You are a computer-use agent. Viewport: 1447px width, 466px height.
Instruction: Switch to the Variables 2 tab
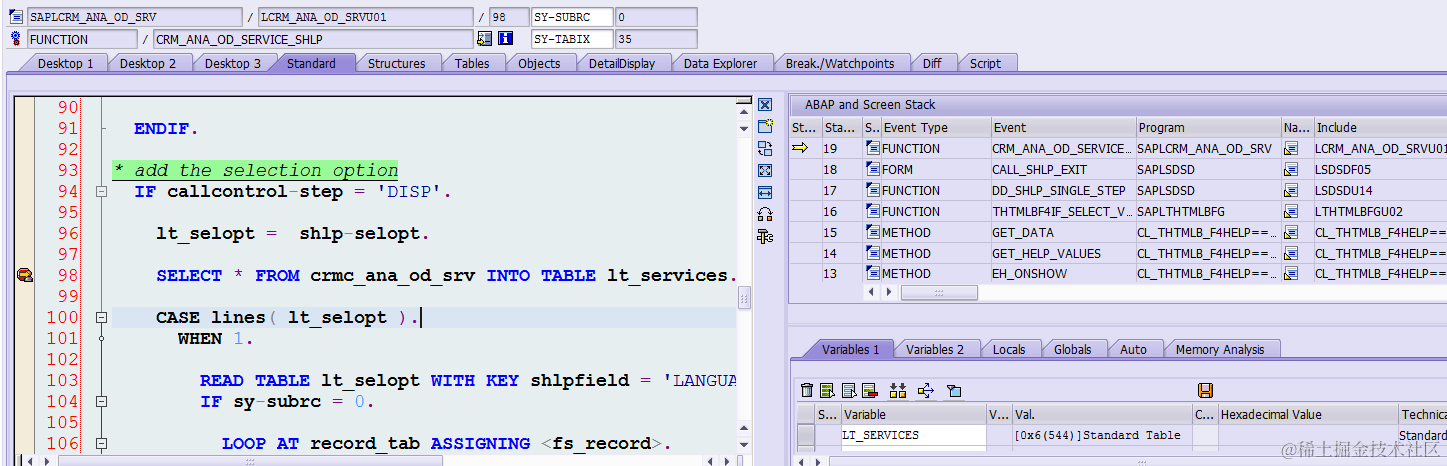click(935, 349)
